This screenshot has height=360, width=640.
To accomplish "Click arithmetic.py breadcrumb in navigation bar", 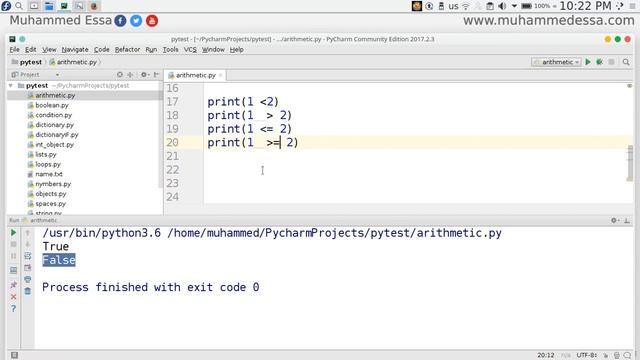I will [x=73, y=62].
